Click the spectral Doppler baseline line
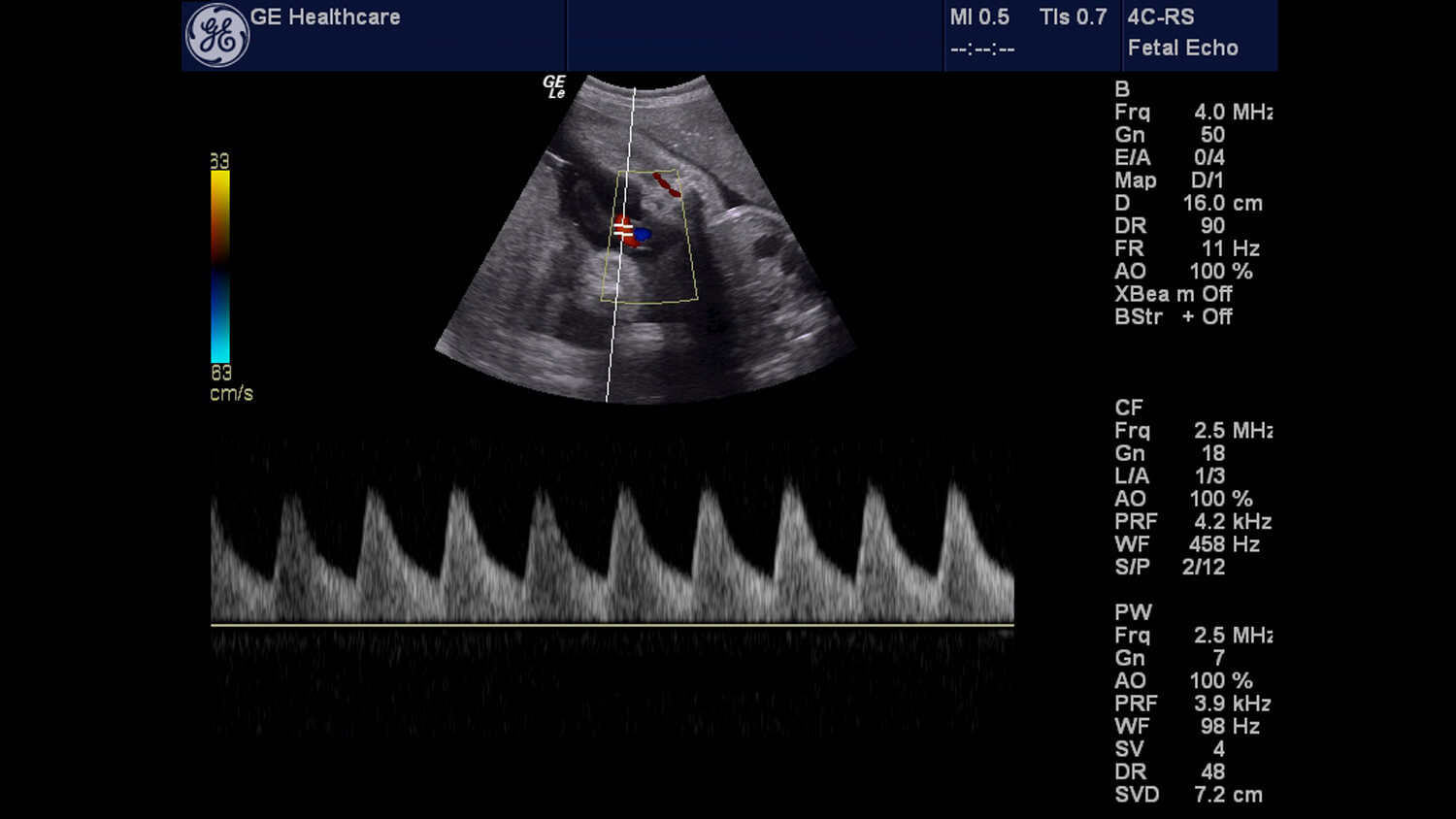The image size is (1456, 819). pos(612,625)
